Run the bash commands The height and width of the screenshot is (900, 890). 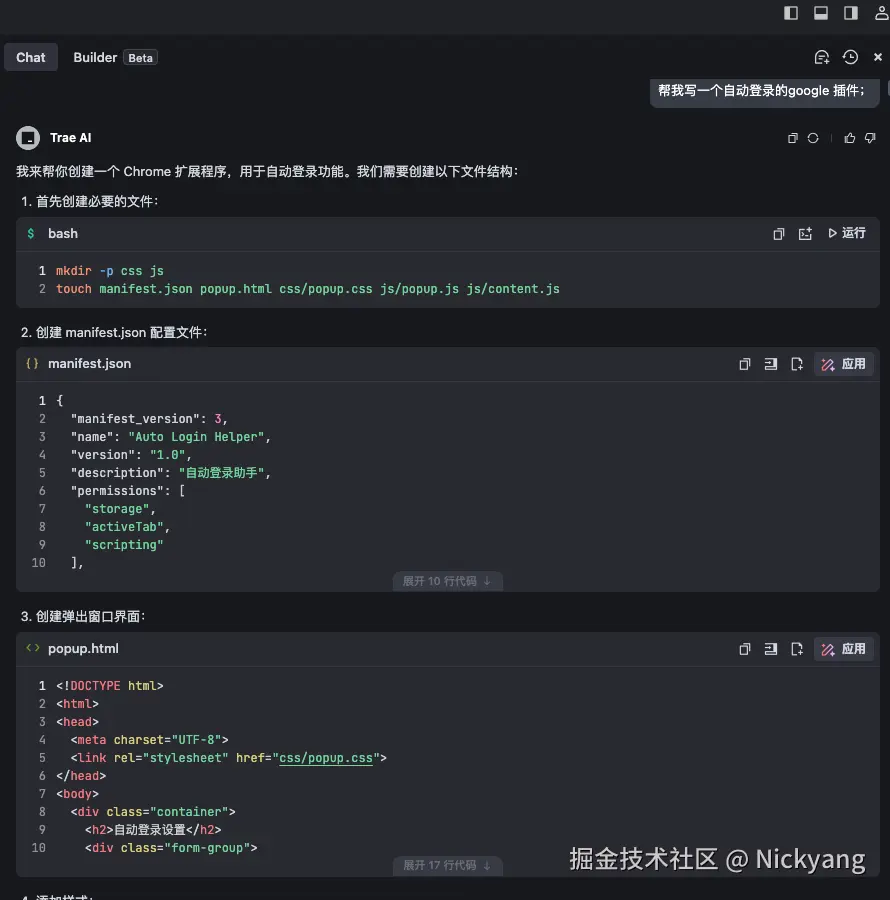point(846,233)
